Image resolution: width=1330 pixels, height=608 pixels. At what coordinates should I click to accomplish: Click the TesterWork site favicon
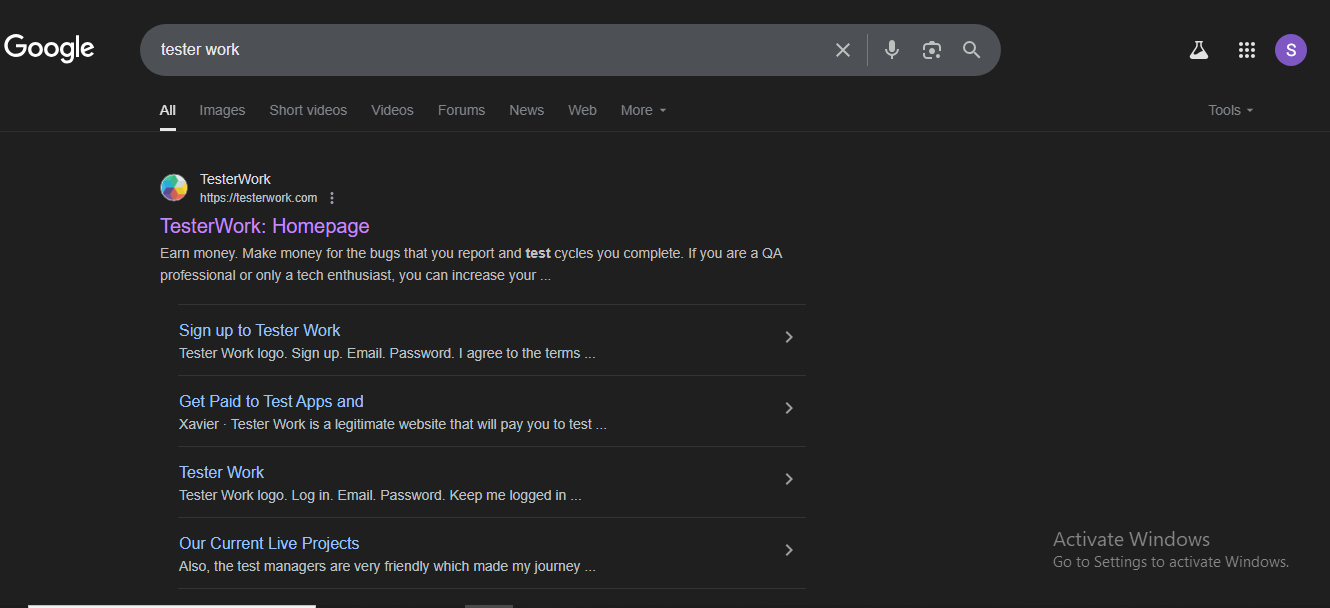pyautogui.click(x=174, y=188)
